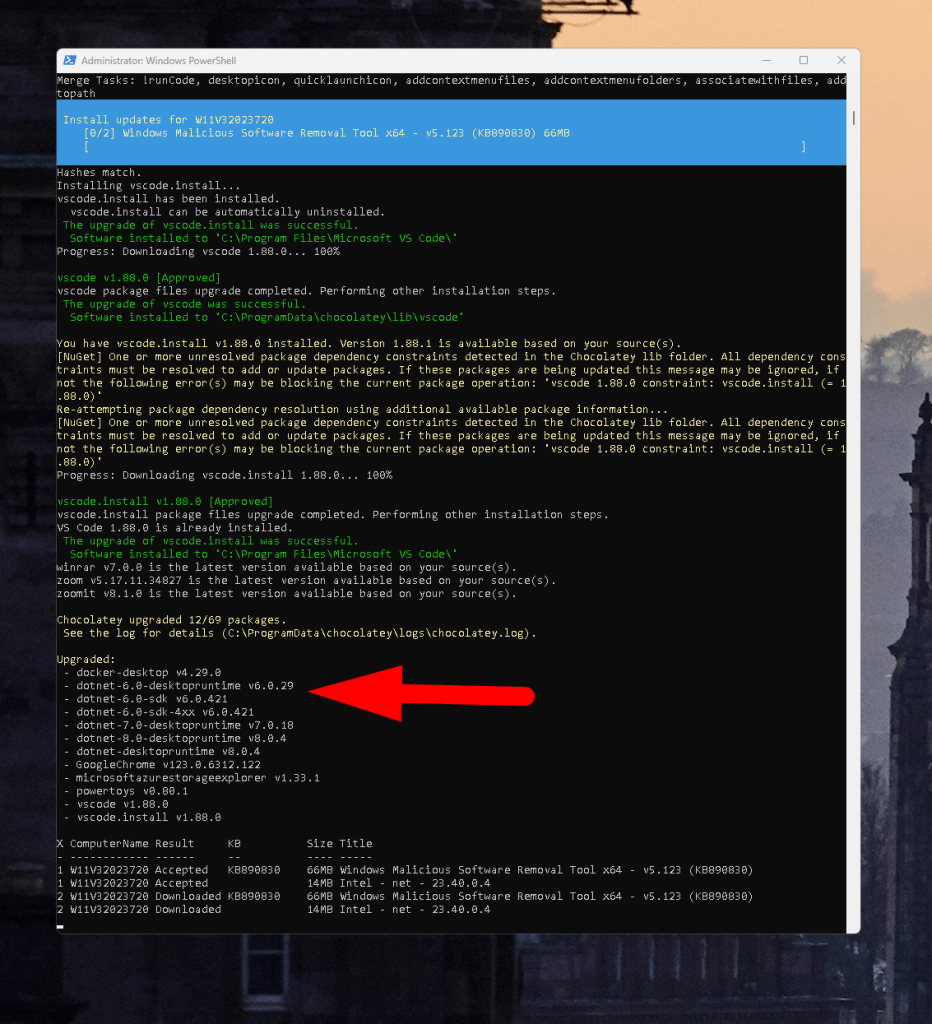The height and width of the screenshot is (1024, 932).
Task: Click the 'GoogleChrome v123.0.6312.122' entry
Action: [x=169, y=764]
